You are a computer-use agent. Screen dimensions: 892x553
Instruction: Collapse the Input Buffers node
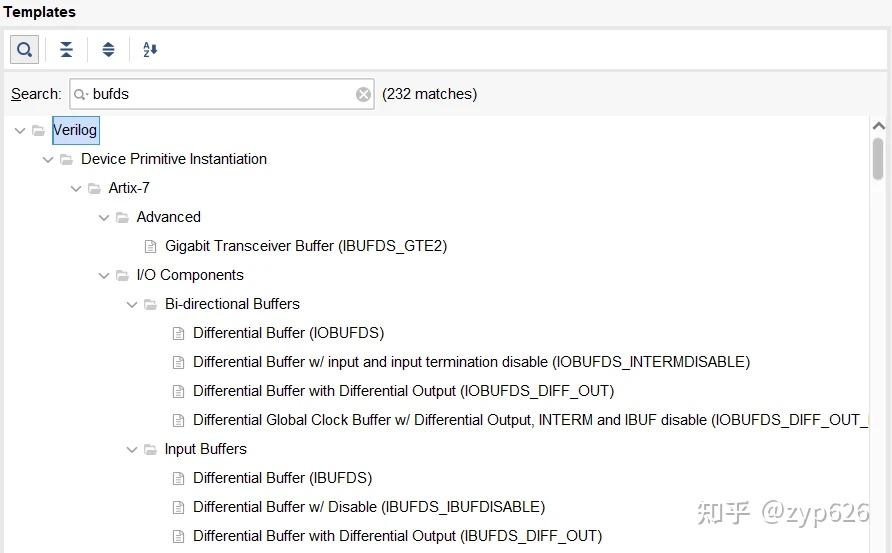tap(132, 449)
